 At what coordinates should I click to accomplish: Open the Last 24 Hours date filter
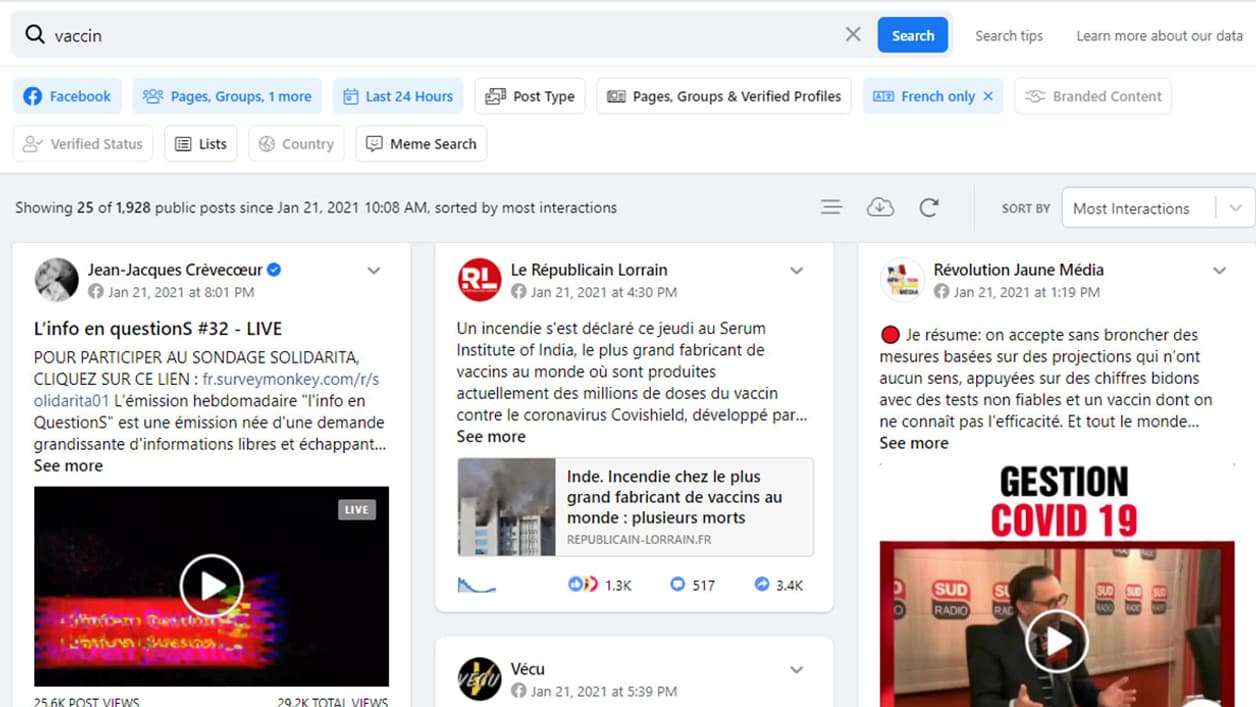398,96
